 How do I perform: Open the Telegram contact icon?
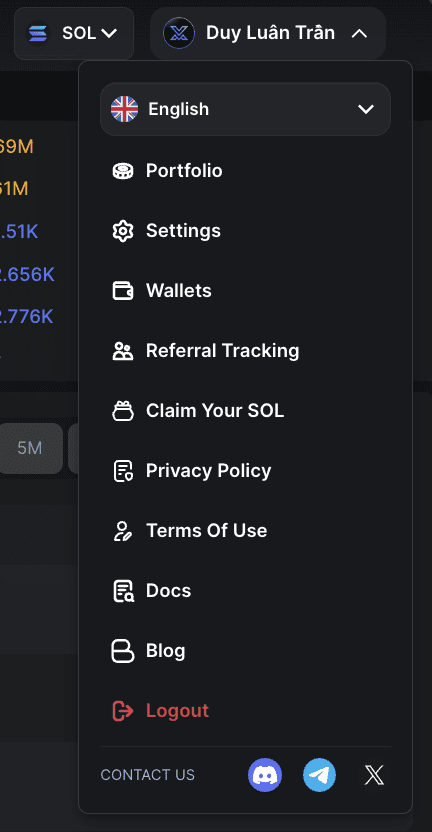click(319, 775)
